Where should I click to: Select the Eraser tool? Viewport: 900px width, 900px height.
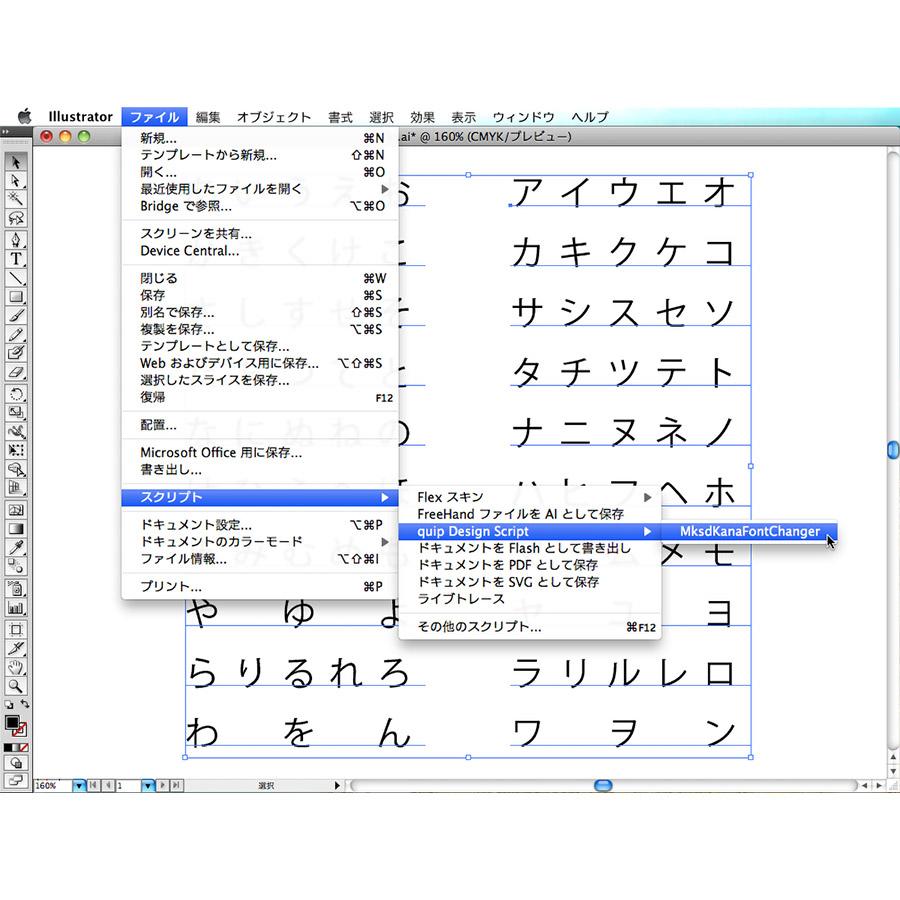(x=16, y=372)
